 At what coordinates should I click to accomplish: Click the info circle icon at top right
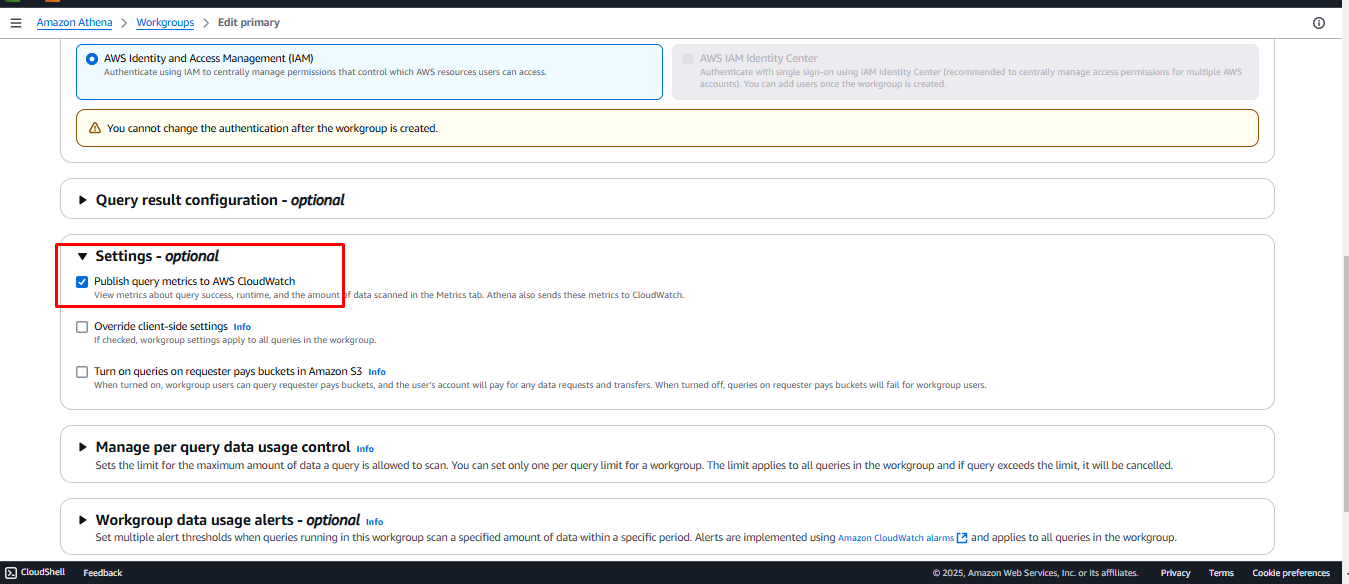[x=1318, y=23]
